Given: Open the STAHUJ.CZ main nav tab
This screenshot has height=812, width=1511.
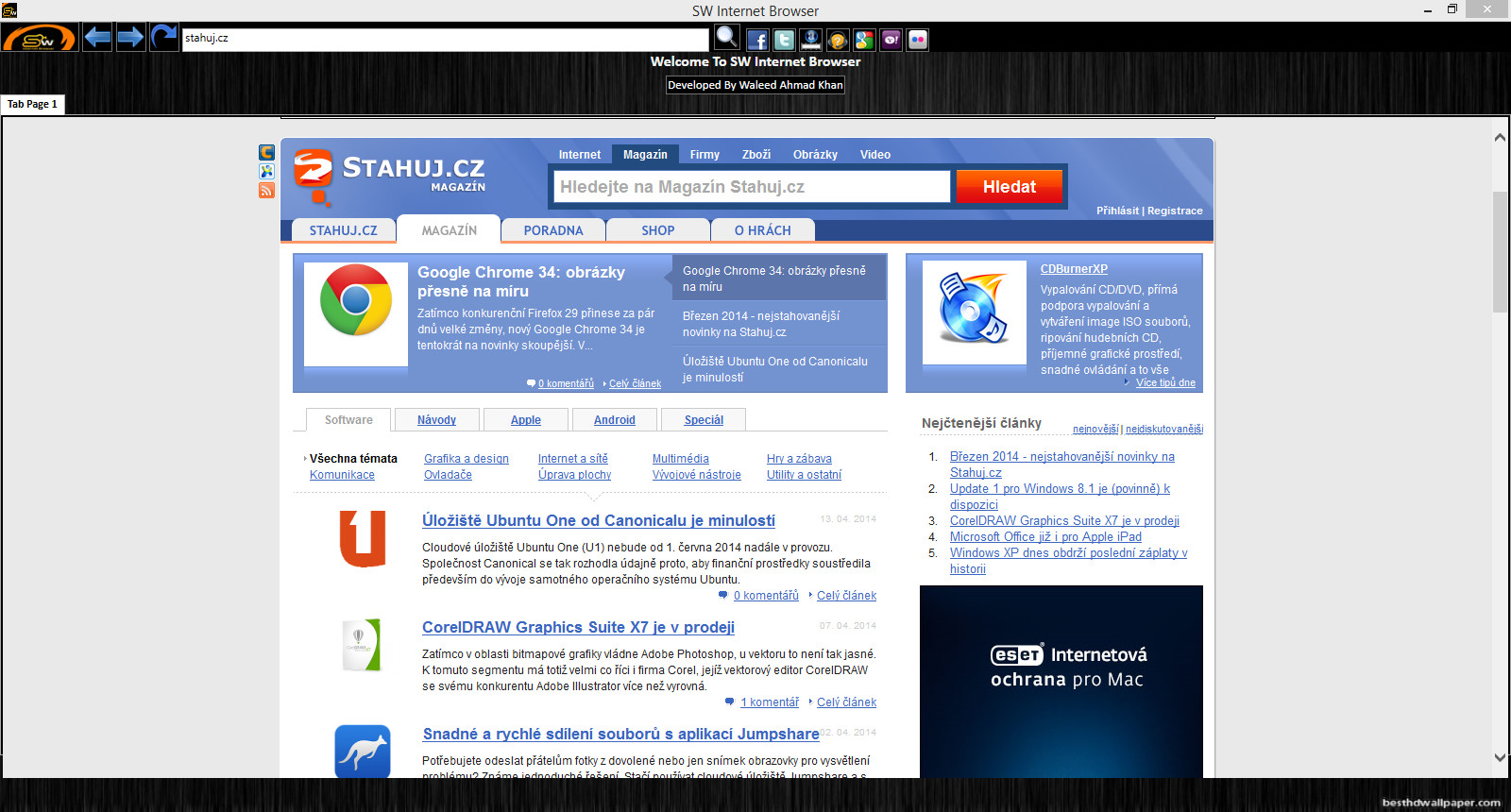Looking at the screenshot, I should pyautogui.click(x=344, y=230).
